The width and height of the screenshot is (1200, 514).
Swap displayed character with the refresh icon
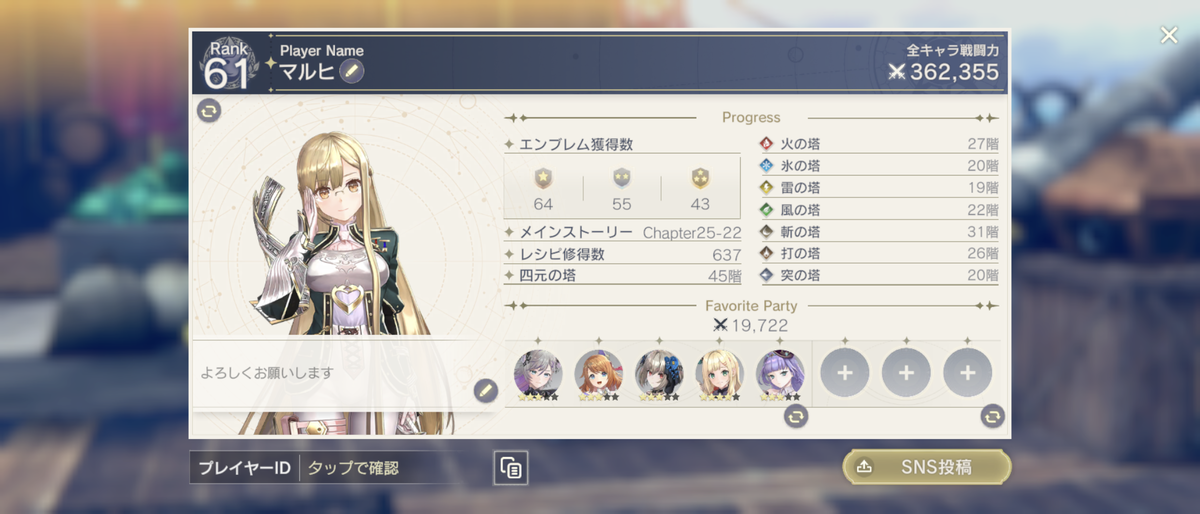pos(209,110)
